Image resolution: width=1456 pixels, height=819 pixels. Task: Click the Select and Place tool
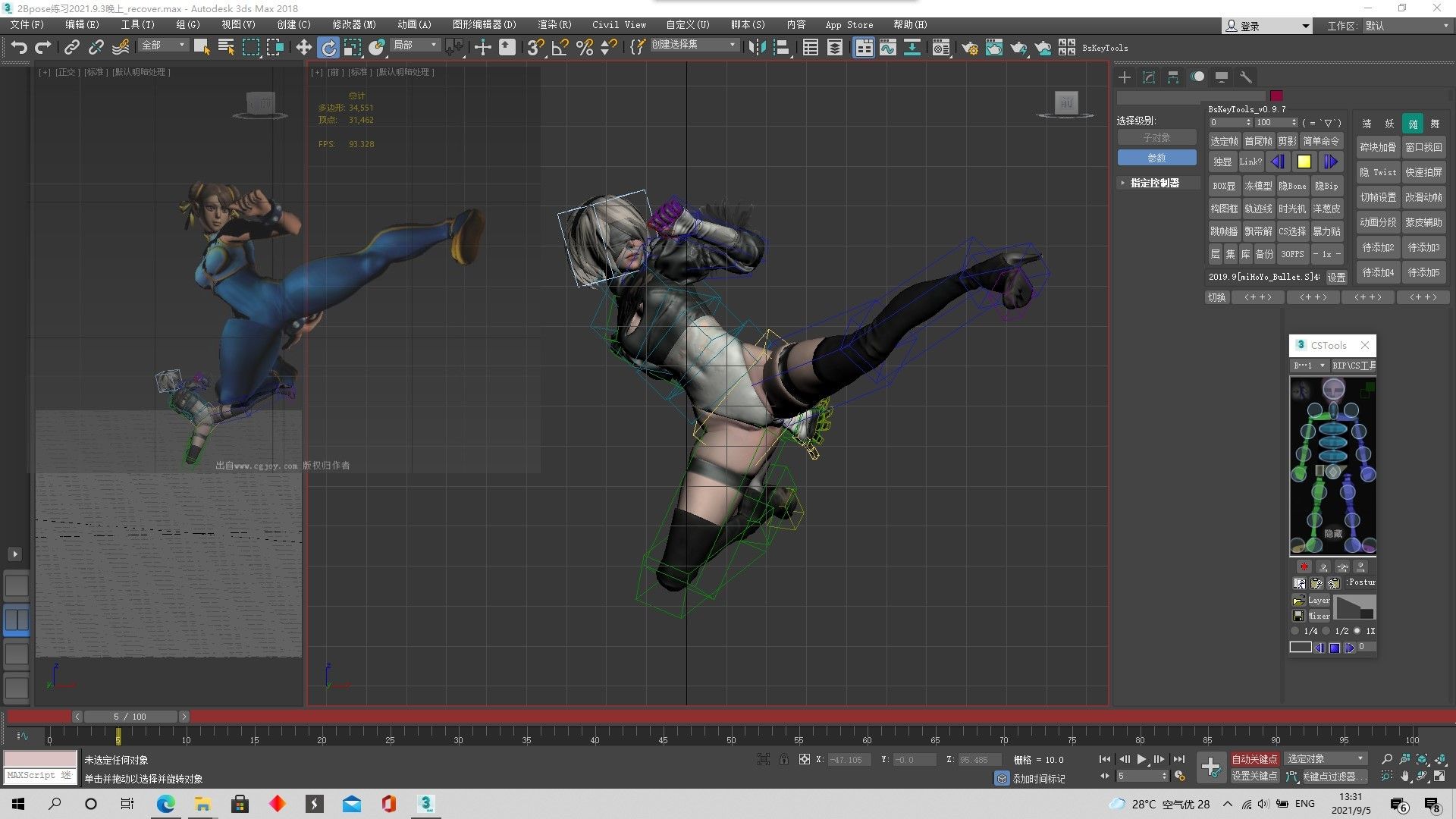pos(377,47)
